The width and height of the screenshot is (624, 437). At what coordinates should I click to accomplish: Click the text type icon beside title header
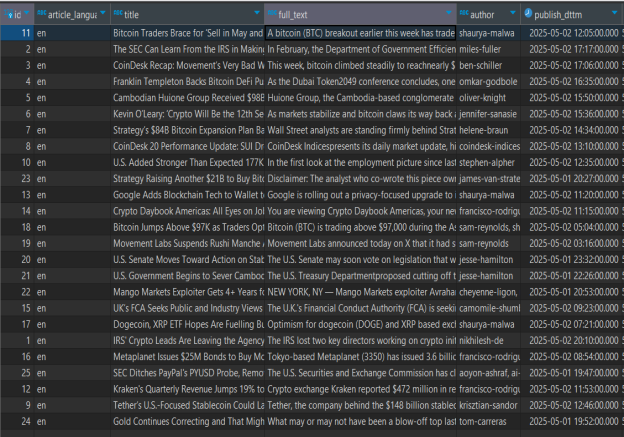(x=118, y=13)
